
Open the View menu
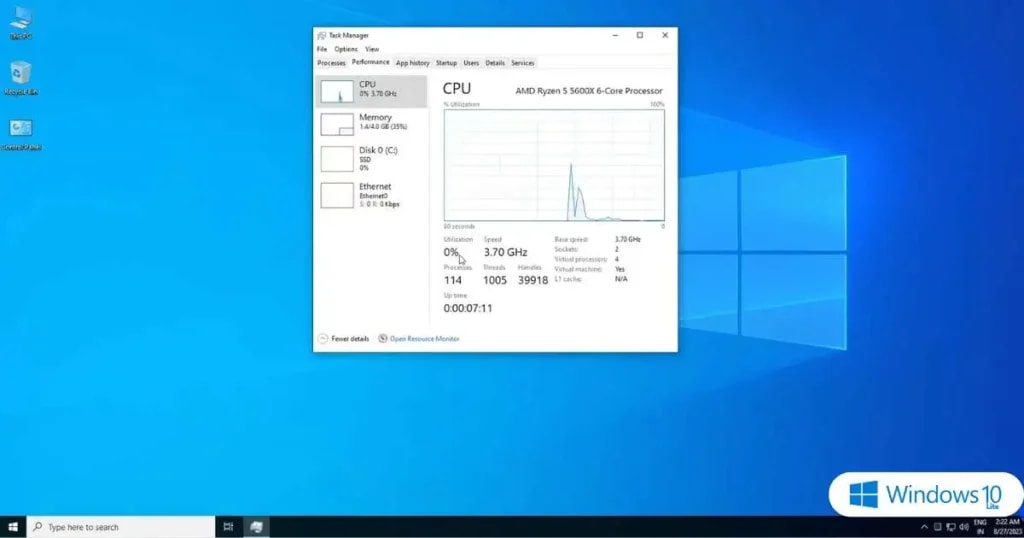pyautogui.click(x=372, y=49)
